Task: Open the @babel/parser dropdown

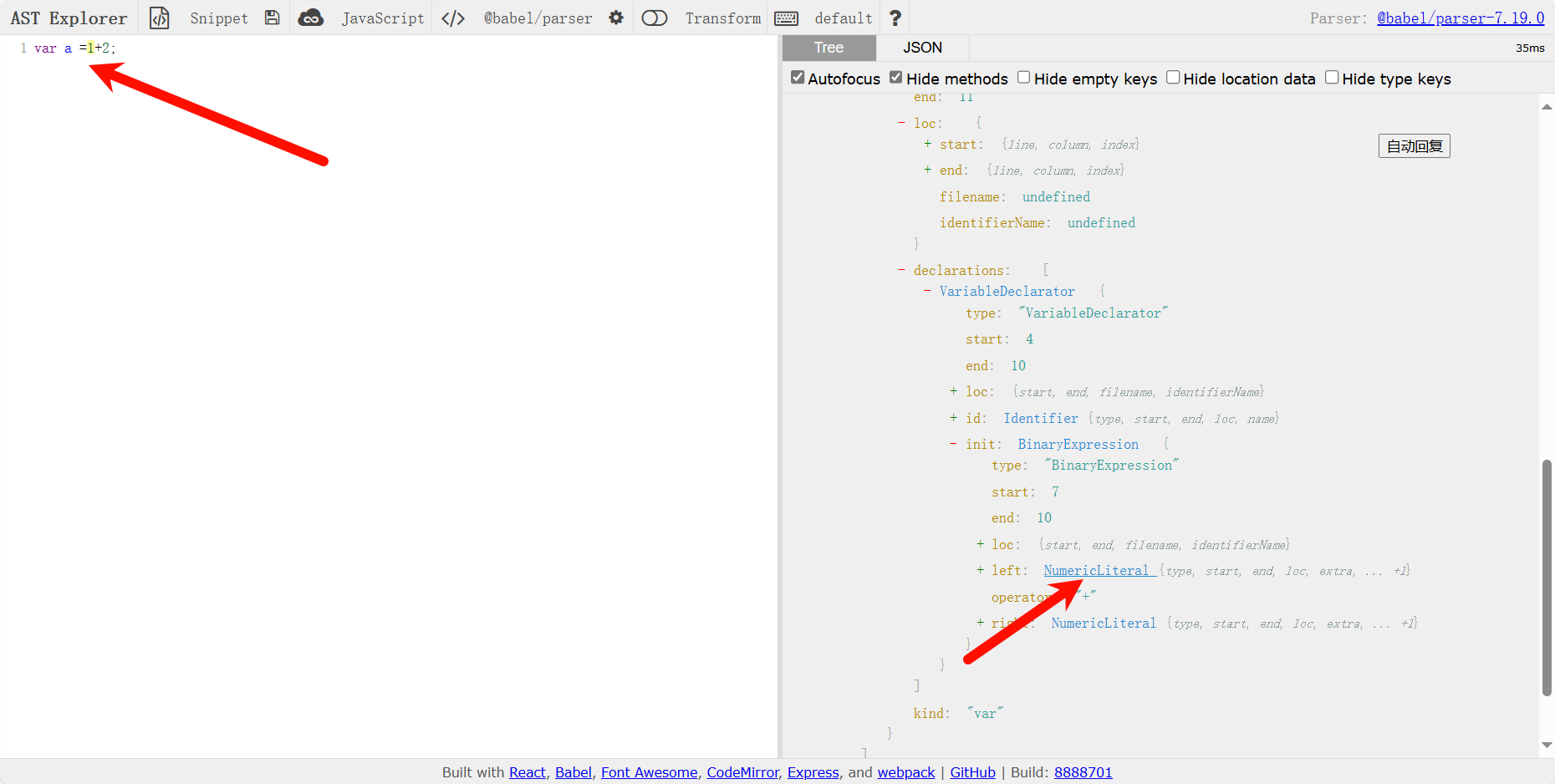Action: coord(538,18)
